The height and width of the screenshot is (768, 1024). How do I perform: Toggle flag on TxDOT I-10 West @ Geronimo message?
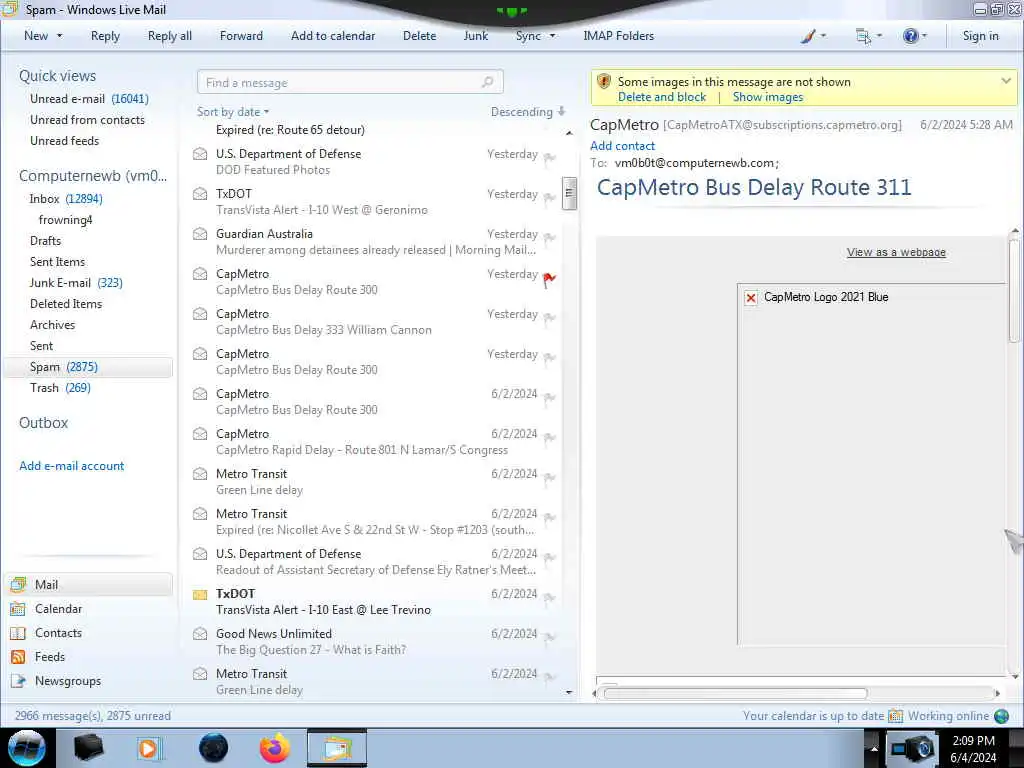pyautogui.click(x=549, y=198)
